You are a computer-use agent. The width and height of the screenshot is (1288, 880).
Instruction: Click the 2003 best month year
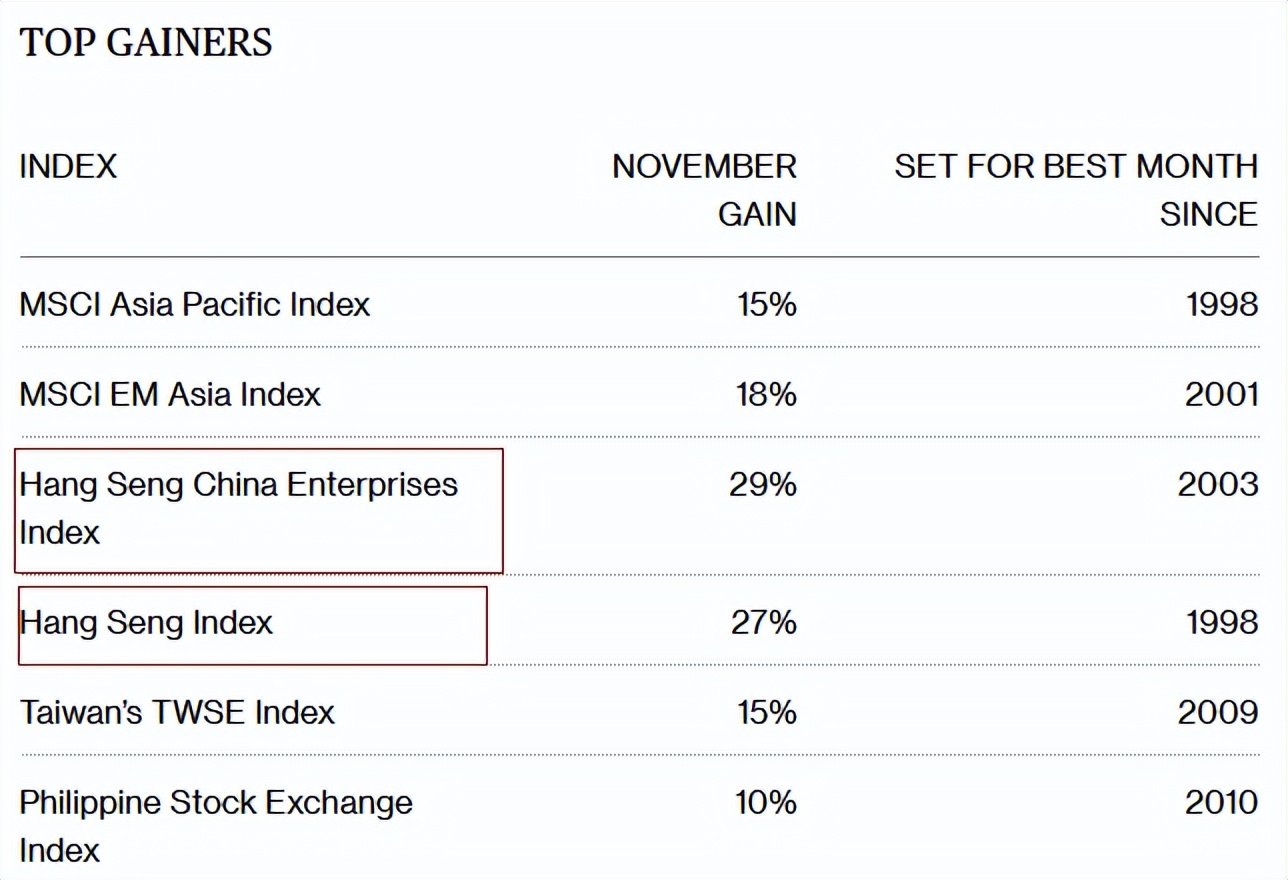pos(1218,484)
